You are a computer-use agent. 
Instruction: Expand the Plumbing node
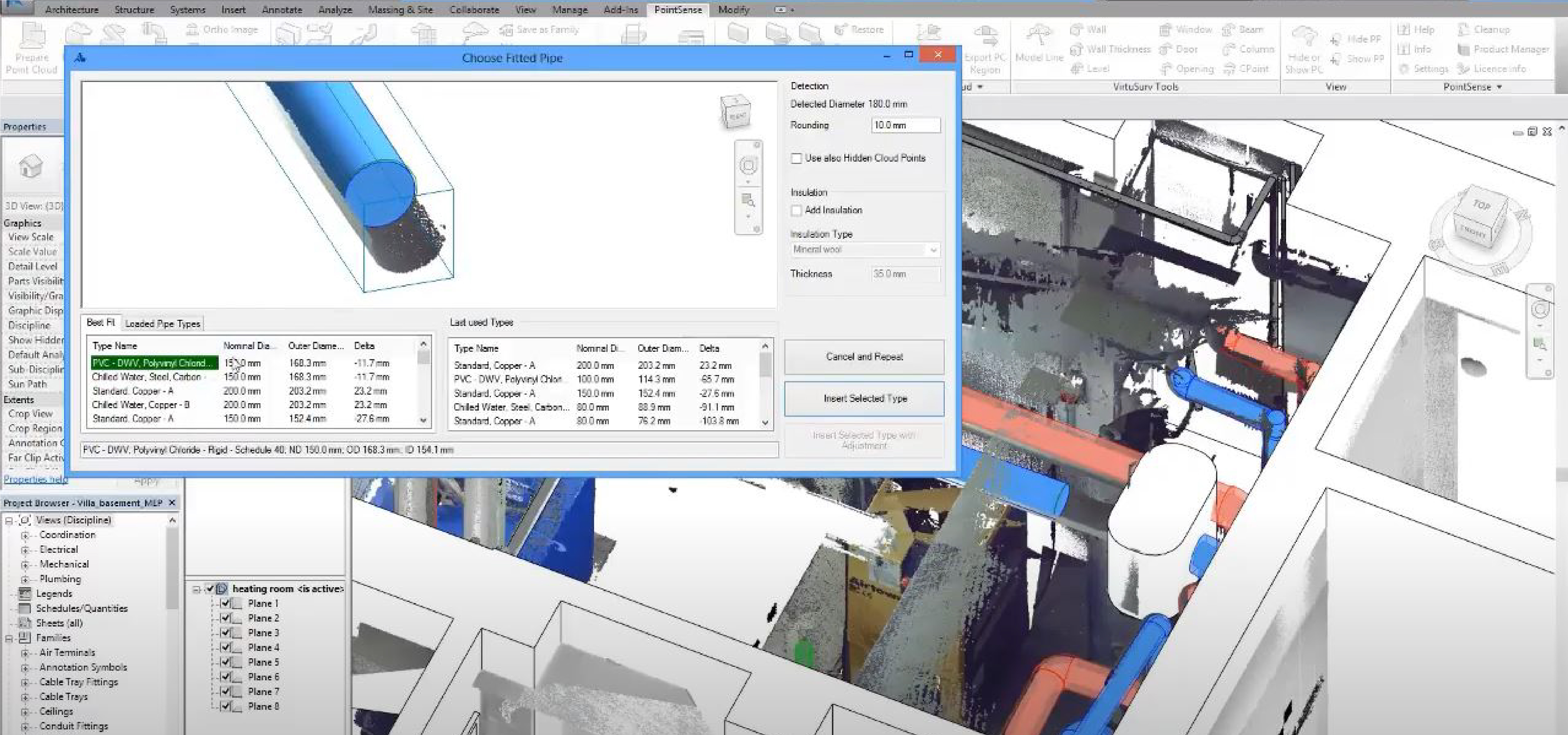[25, 579]
